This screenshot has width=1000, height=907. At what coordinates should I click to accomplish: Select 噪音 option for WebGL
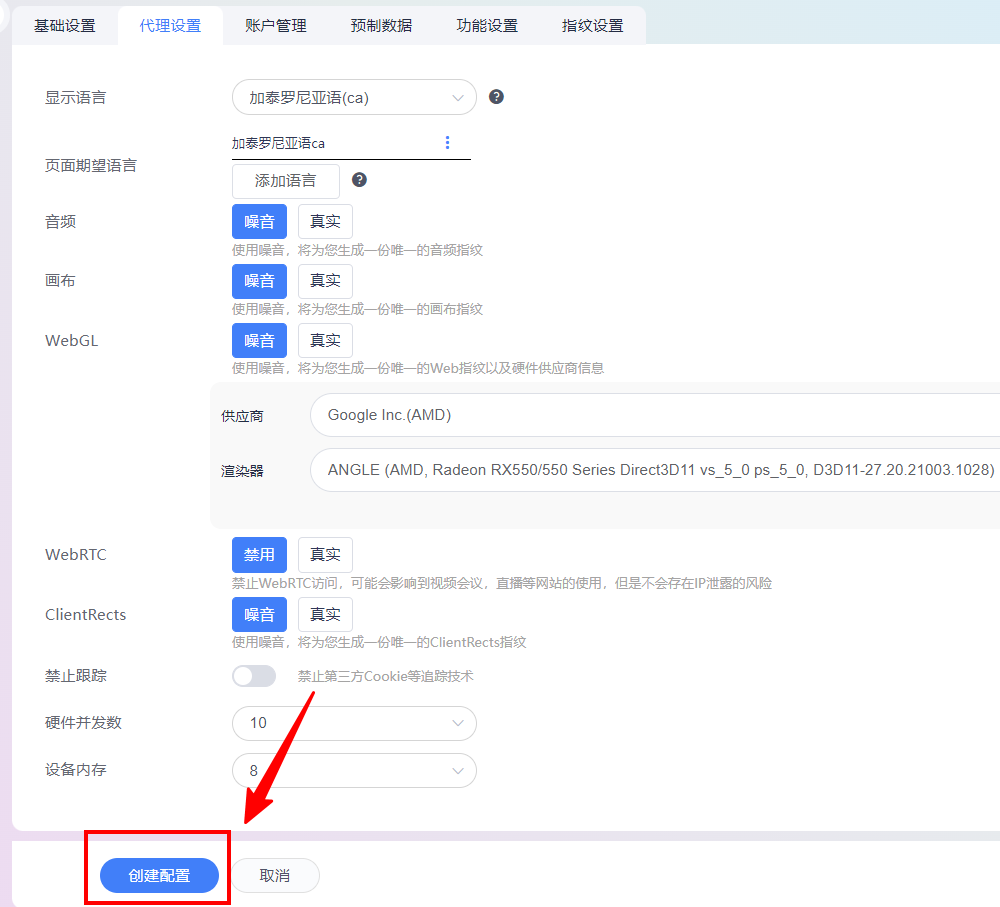coord(259,341)
